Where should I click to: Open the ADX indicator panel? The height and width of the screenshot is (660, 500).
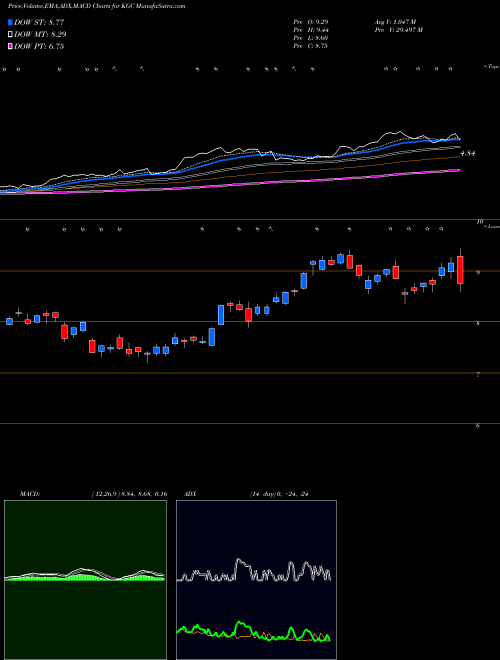coord(256,580)
